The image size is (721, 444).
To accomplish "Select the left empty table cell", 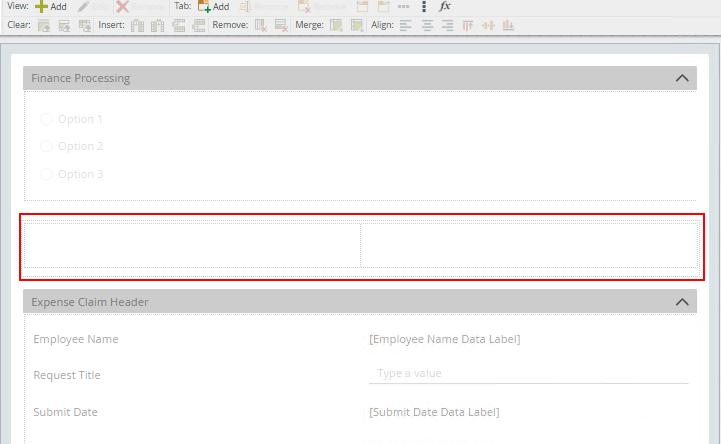I will click(x=192, y=245).
